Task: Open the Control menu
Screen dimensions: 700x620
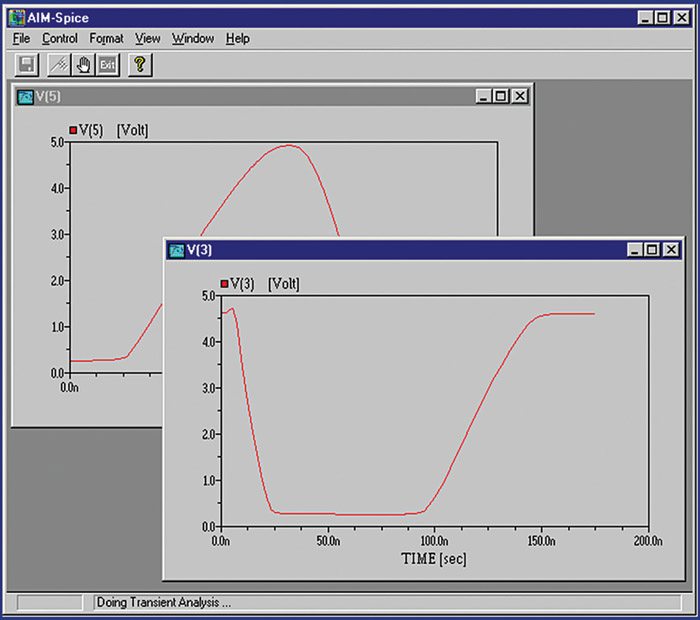Action: pos(59,38)
